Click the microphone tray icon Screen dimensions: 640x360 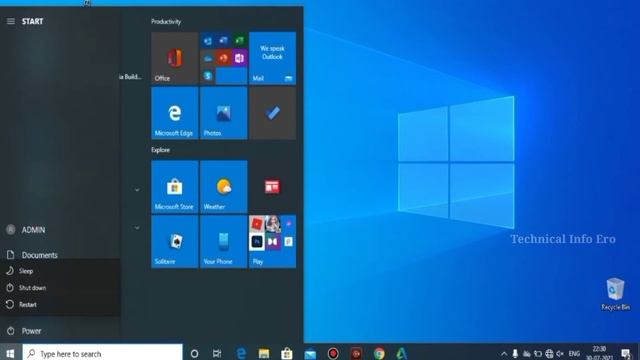click(x=515, y=353)
